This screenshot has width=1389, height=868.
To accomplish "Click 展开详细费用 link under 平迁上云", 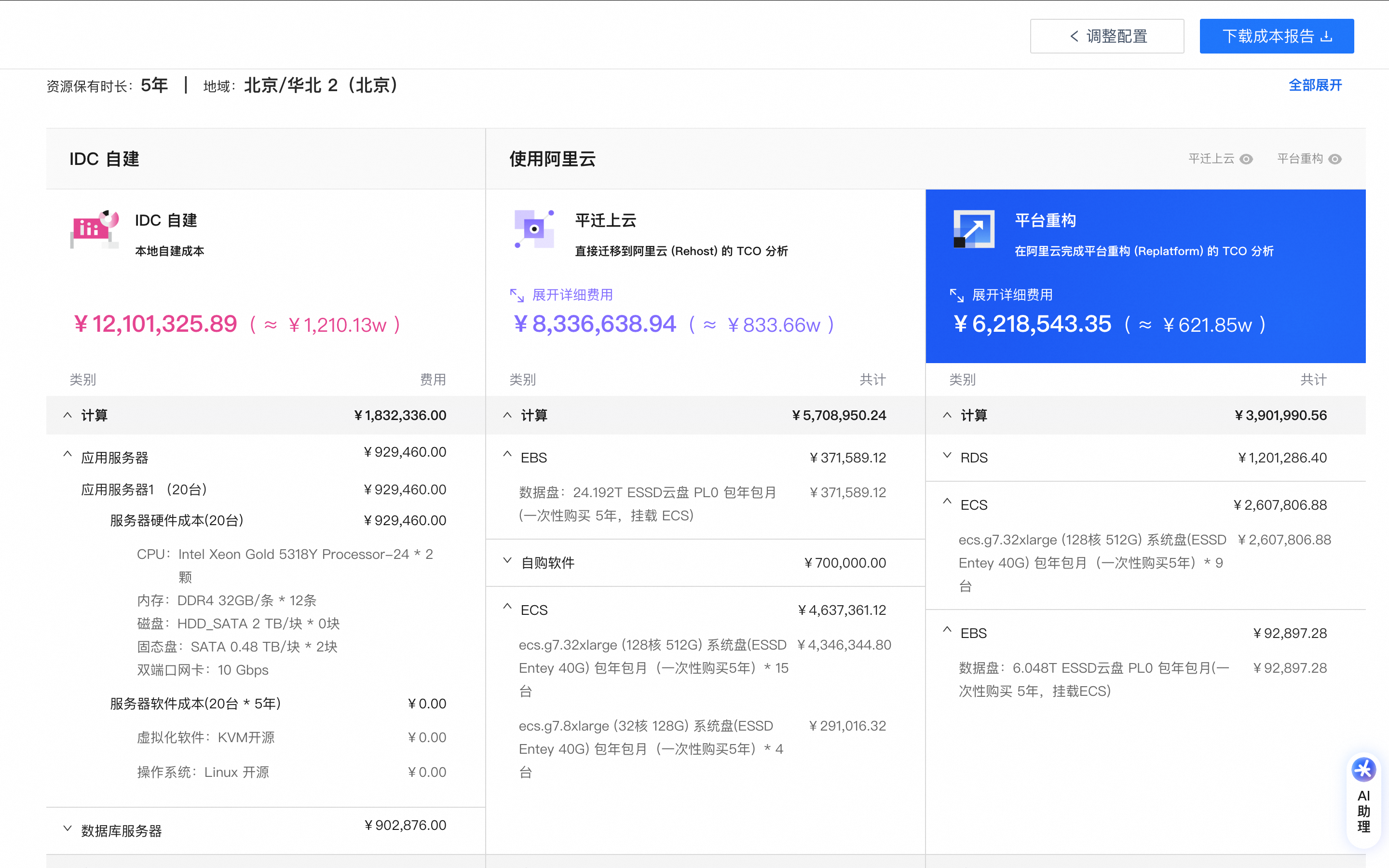I will point(572,295).
